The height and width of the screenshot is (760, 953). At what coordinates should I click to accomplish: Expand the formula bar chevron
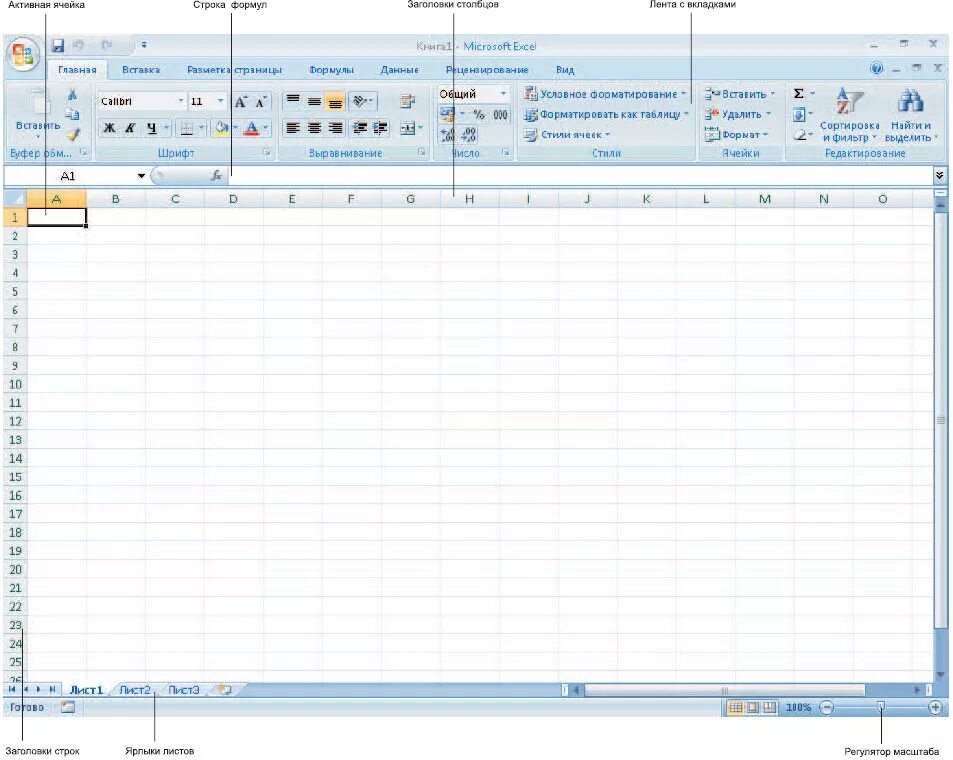point(940,176)
